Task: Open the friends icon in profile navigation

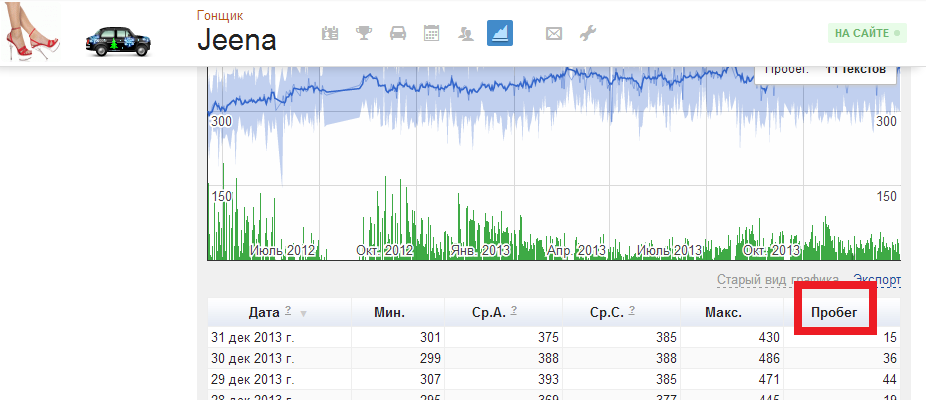Action: pos(466,33)
